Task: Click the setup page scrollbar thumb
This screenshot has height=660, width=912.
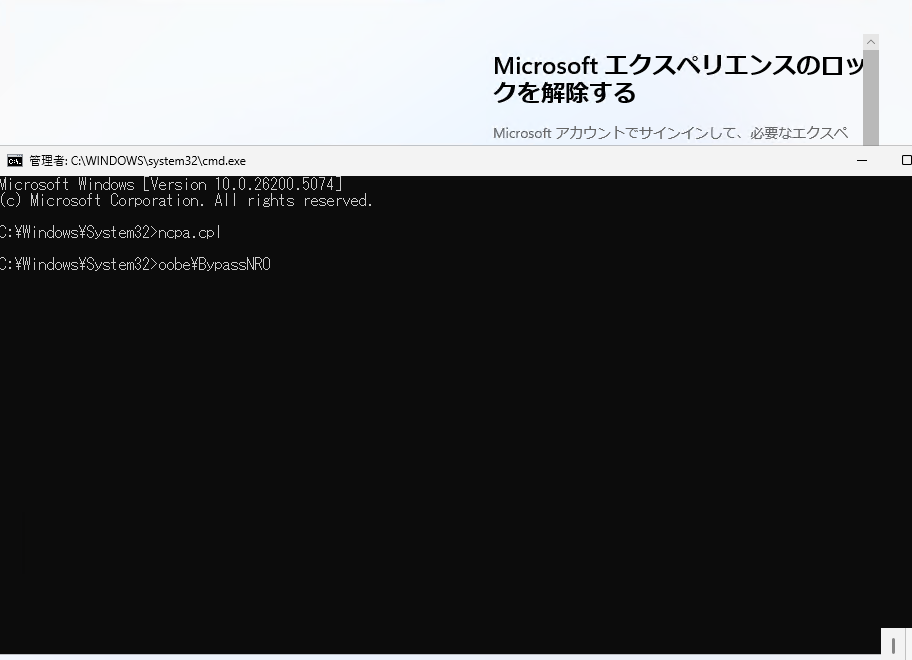Action: (871, 98)
